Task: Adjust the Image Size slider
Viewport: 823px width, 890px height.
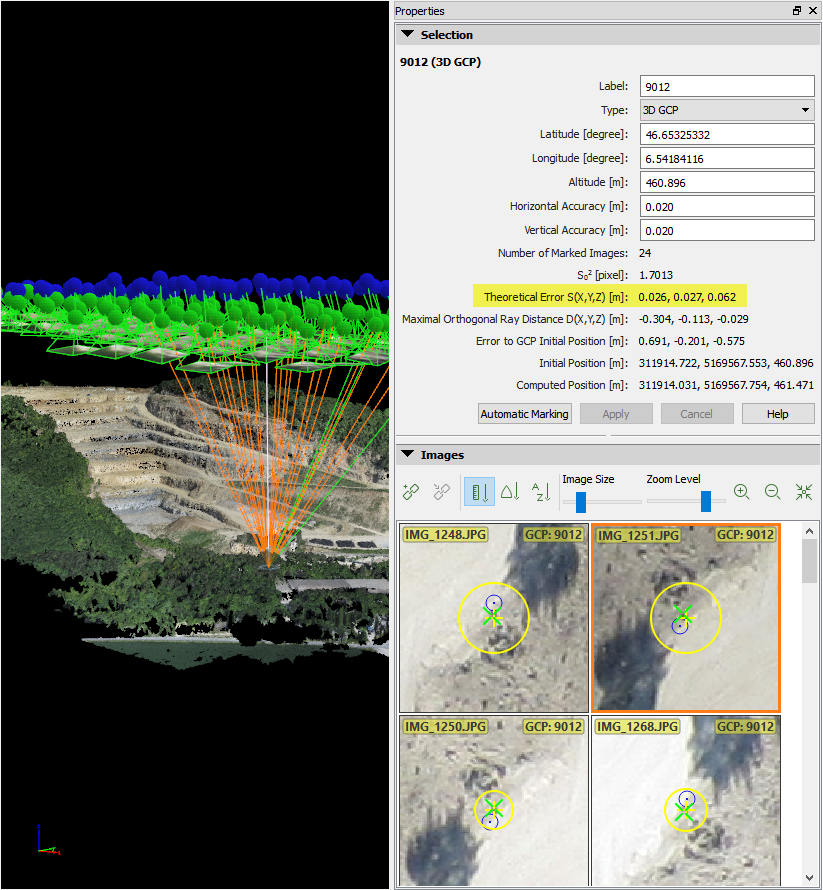Action: (580, 501)
